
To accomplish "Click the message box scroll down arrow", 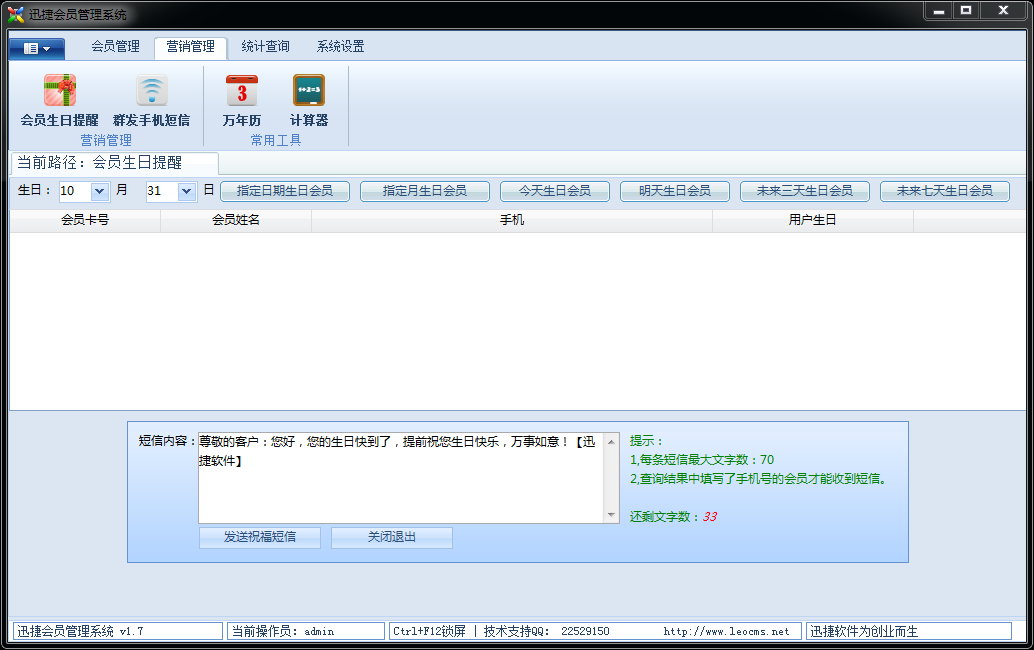I will [611, 515].
